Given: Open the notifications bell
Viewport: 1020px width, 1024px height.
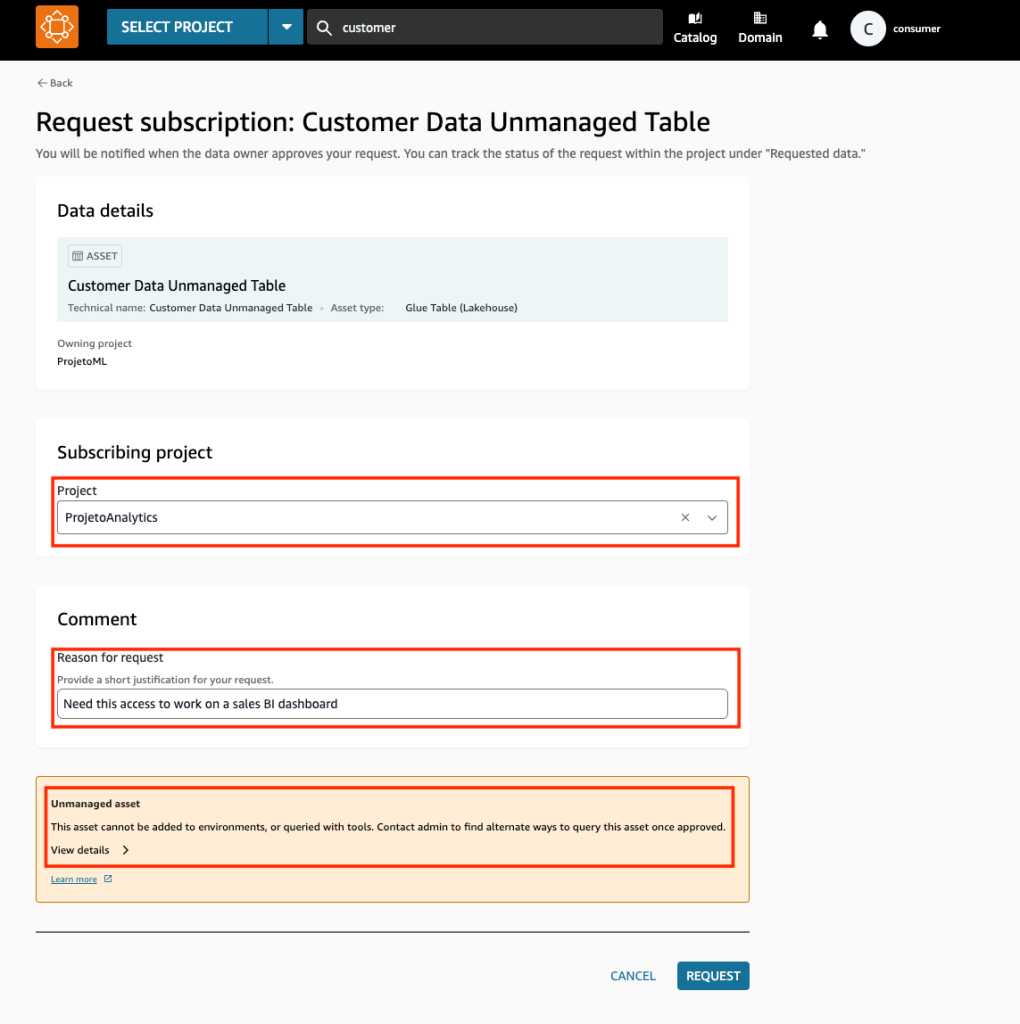Looking at the screenshot, I should click(x=820, y=30).
